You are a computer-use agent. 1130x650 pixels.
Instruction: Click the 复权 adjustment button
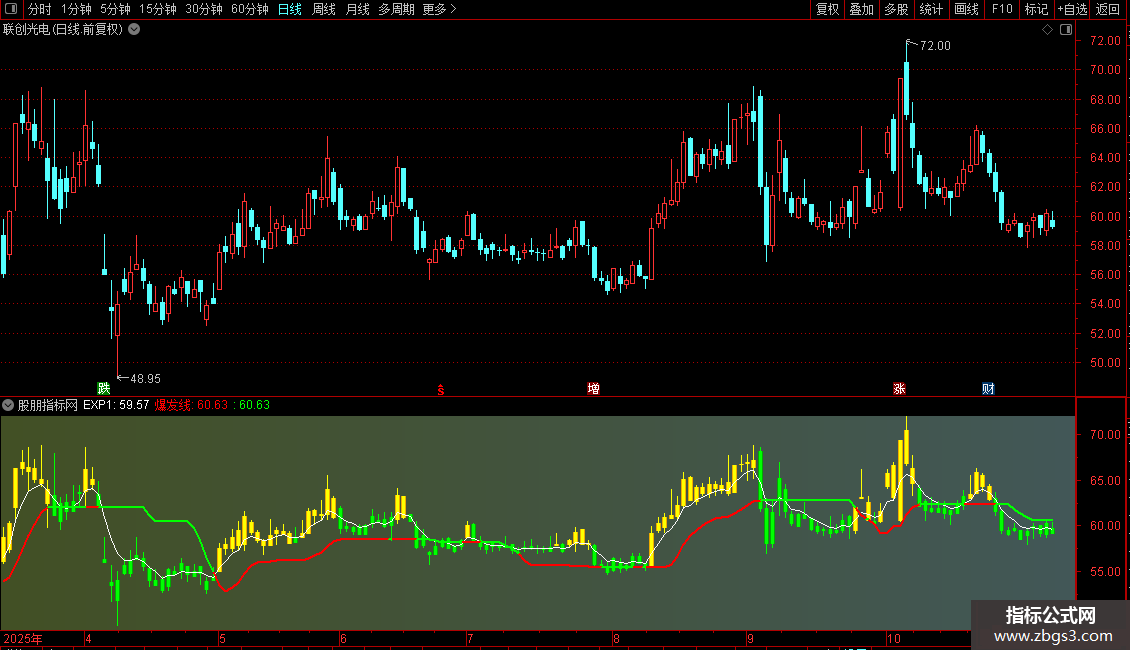(x=827, y=9)
